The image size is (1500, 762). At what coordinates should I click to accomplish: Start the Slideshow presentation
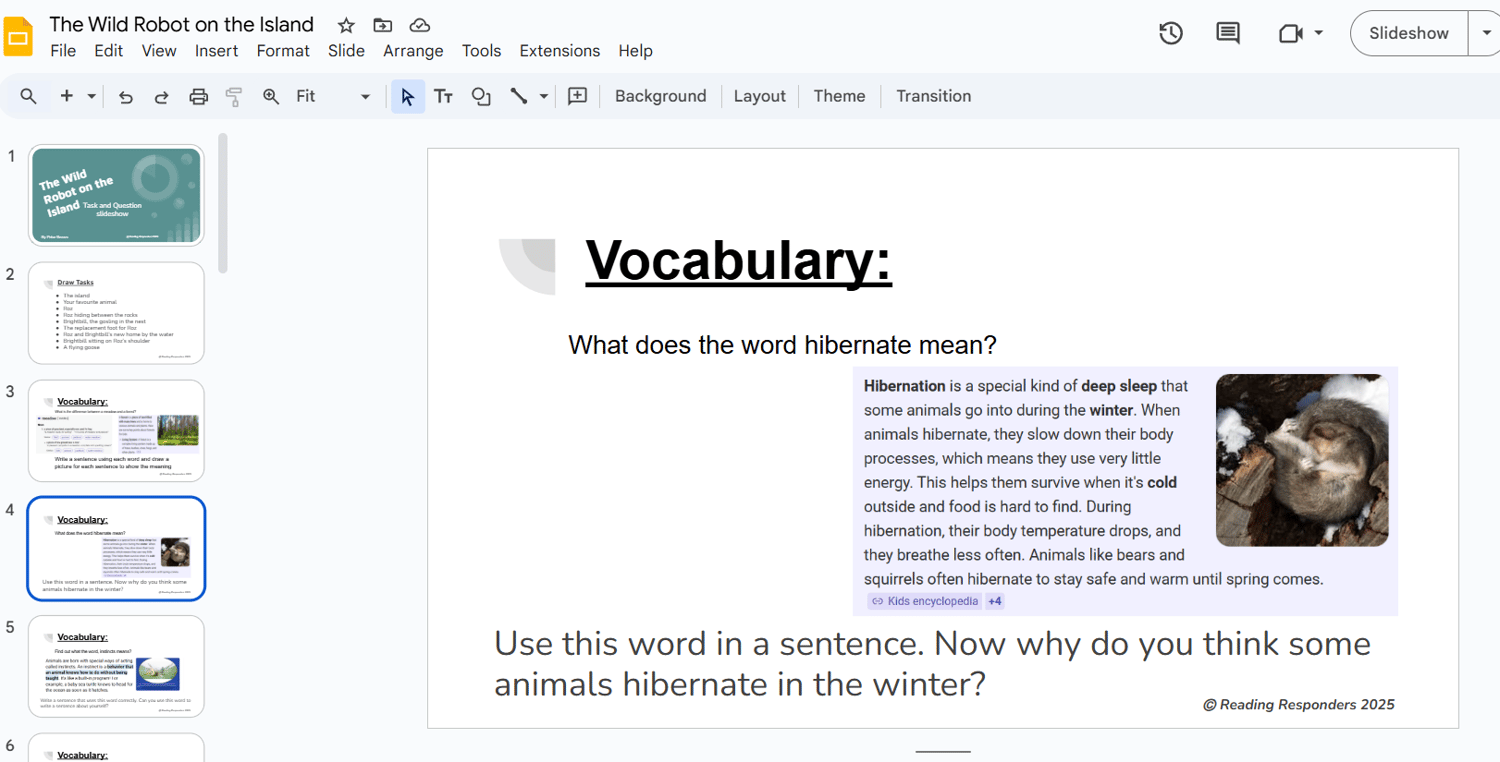pos(1409,33)
